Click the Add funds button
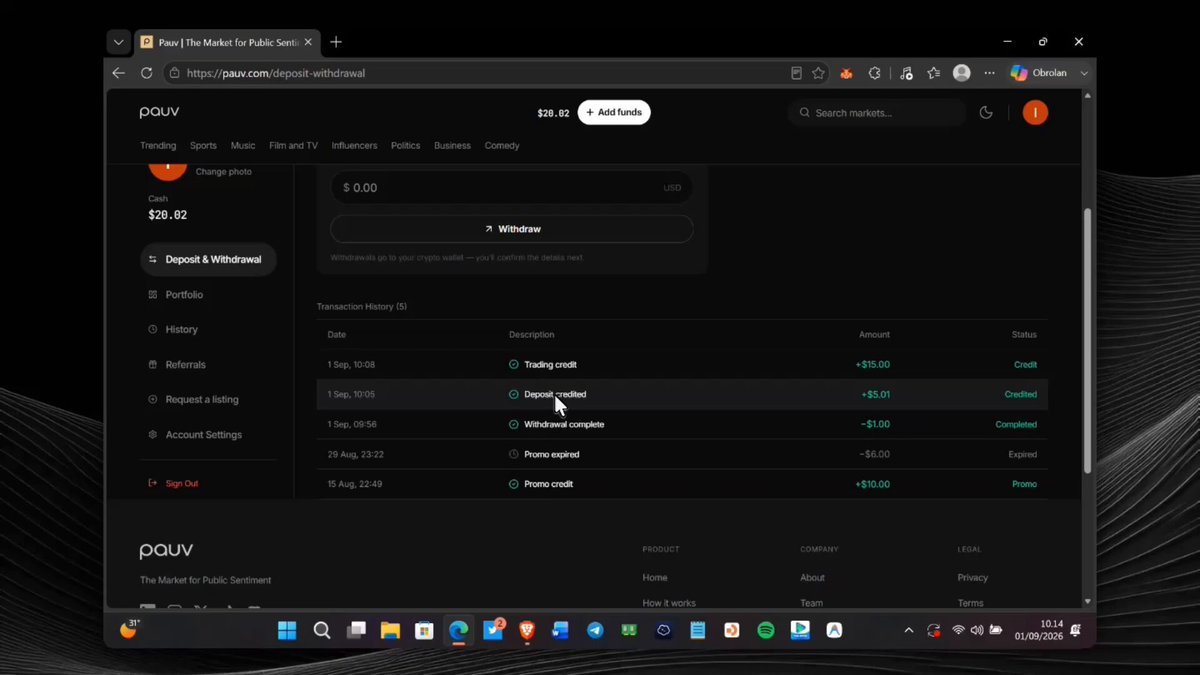 [614, 112]
